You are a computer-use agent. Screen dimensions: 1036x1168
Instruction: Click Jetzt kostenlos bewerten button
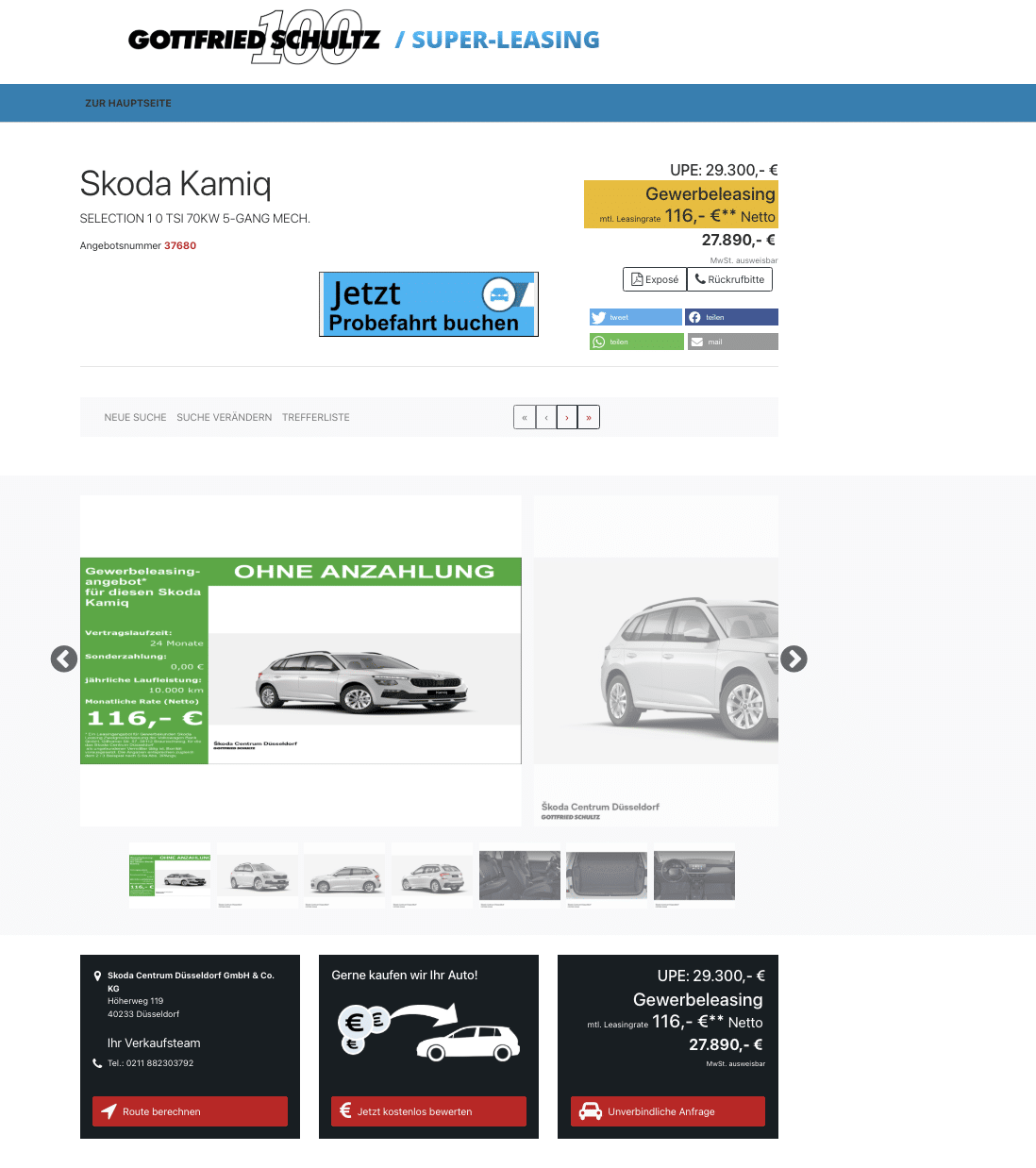[428, 1111]
